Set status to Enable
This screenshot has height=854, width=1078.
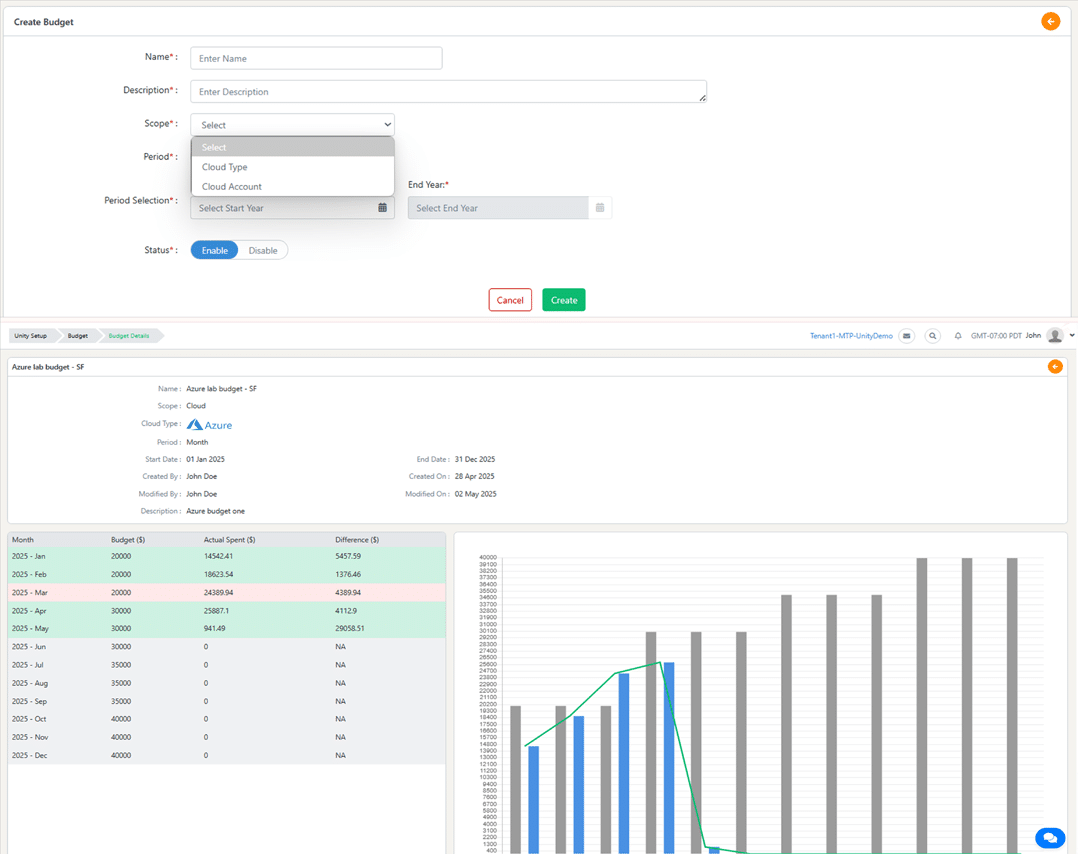[215, 250]
